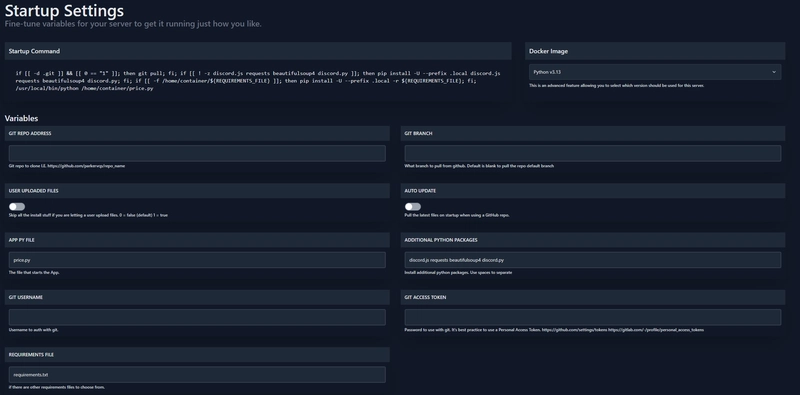Click the GIT BRANCH label
This screenshot has width=800, height=395.
(418, 133)
